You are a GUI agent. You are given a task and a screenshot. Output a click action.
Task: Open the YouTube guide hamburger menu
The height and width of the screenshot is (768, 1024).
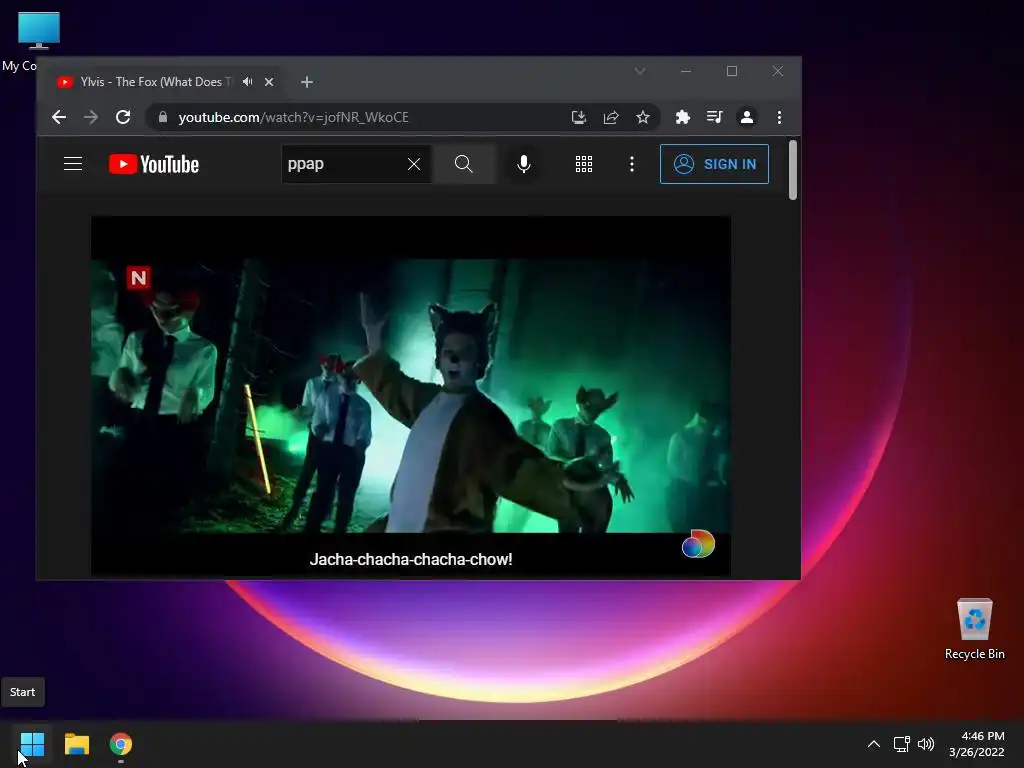73,164
